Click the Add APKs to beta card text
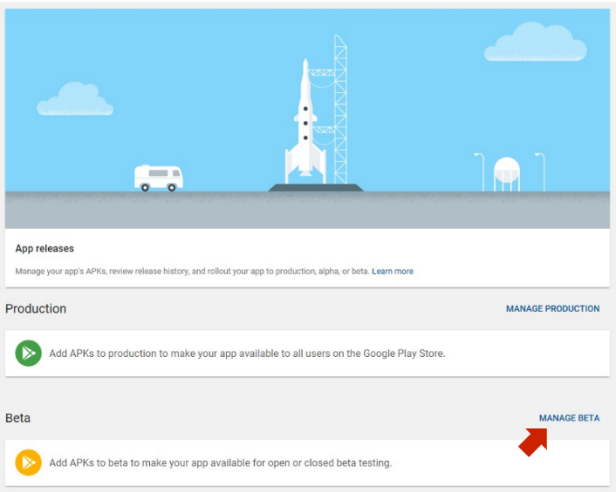The height and width of the screenshot is (492, 616). [220, 463]
